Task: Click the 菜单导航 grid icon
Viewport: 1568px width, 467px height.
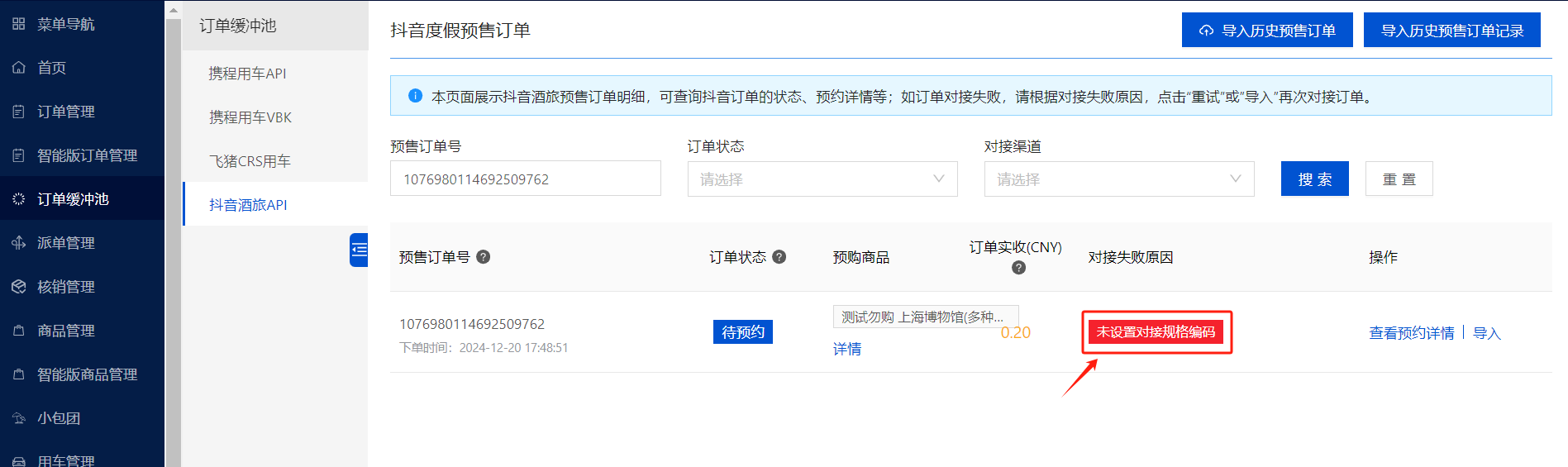Action: click(x=19, y=24)
